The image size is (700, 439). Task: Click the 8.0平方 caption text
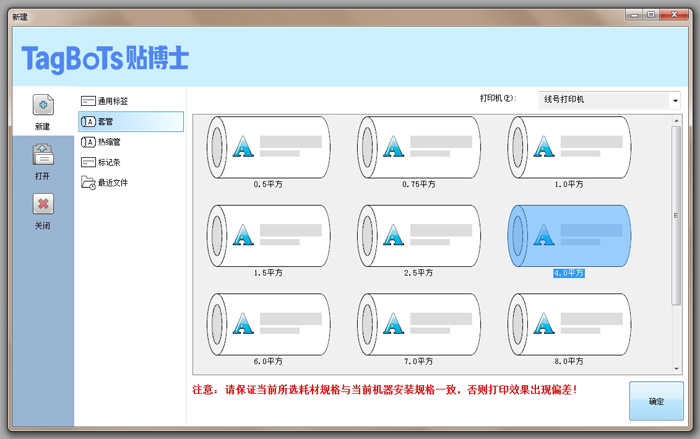click(x=569, y=361)
